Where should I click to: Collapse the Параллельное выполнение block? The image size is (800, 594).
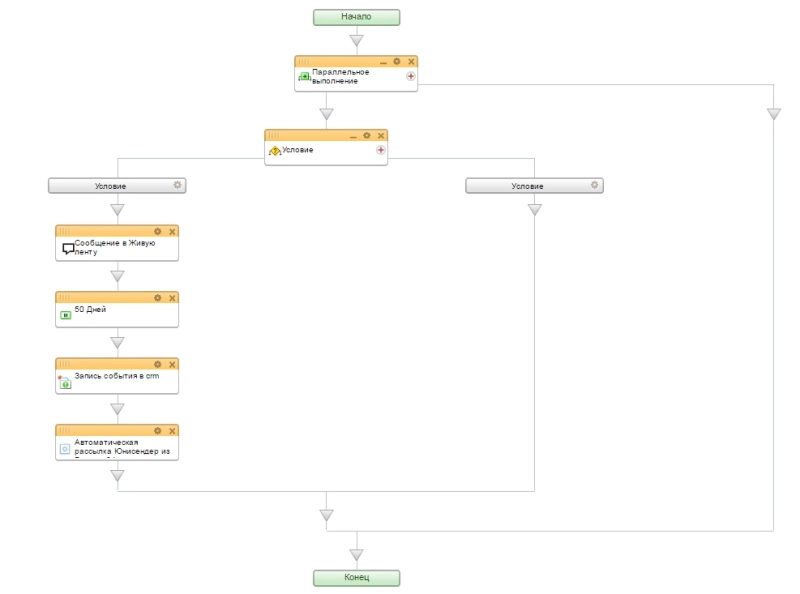click(382, 62)
